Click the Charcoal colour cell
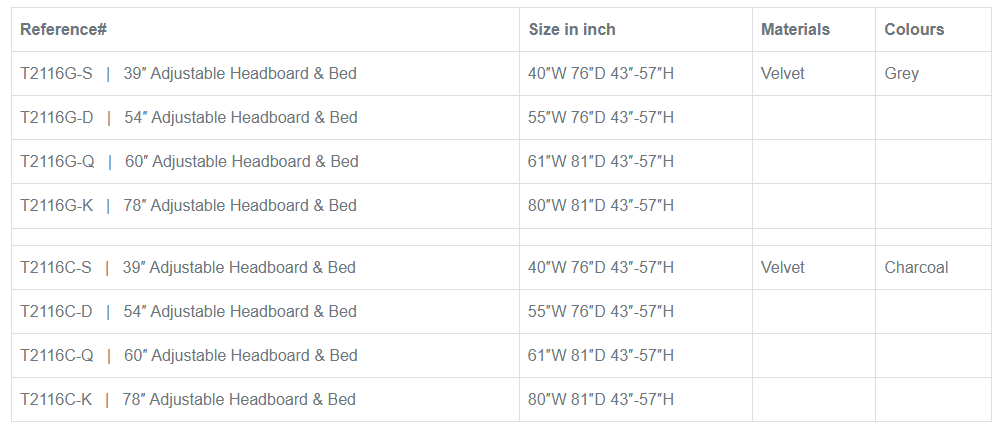 (x=916, y=267)
